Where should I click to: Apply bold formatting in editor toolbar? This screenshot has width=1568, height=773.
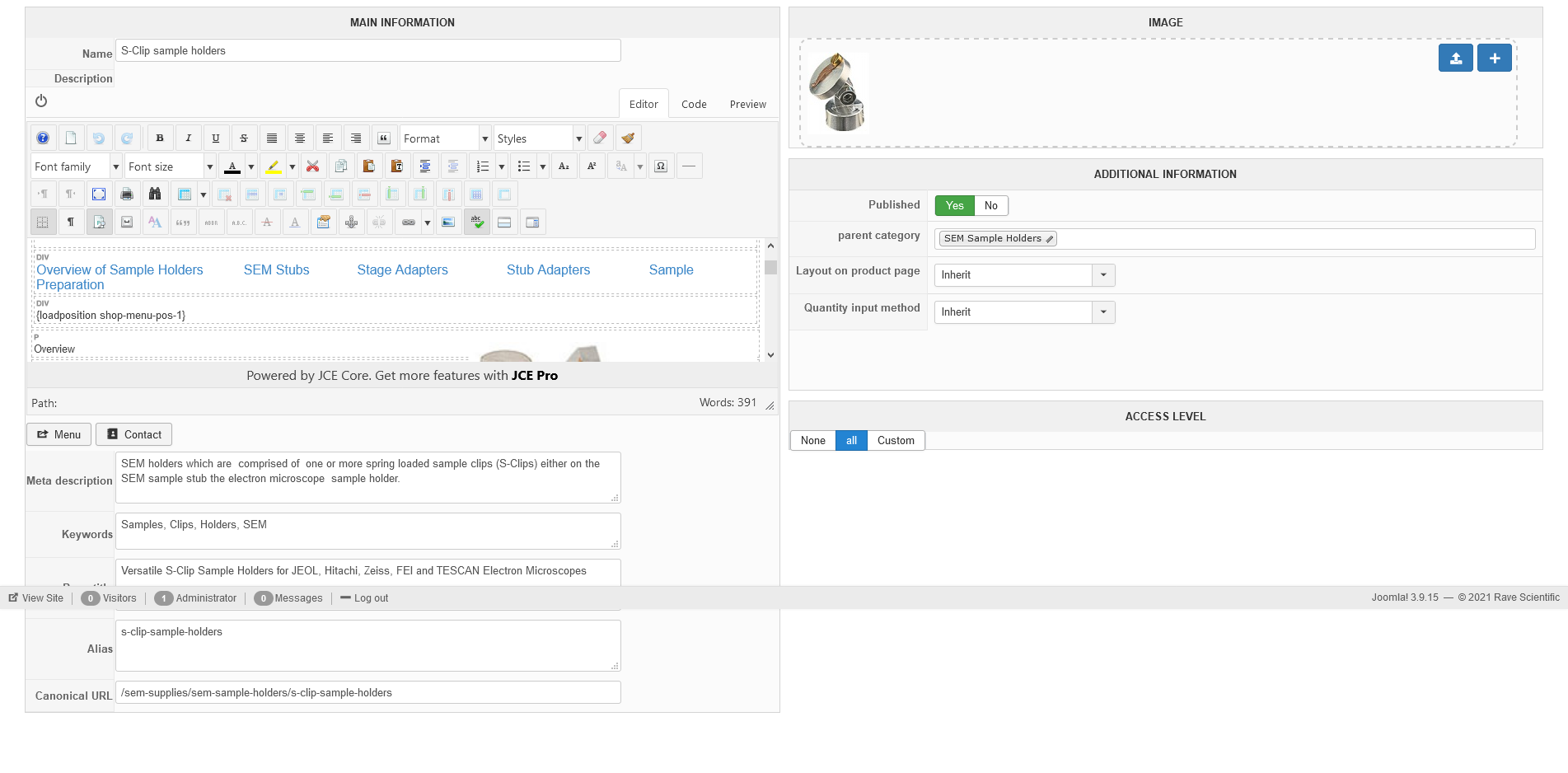[160, 138]
